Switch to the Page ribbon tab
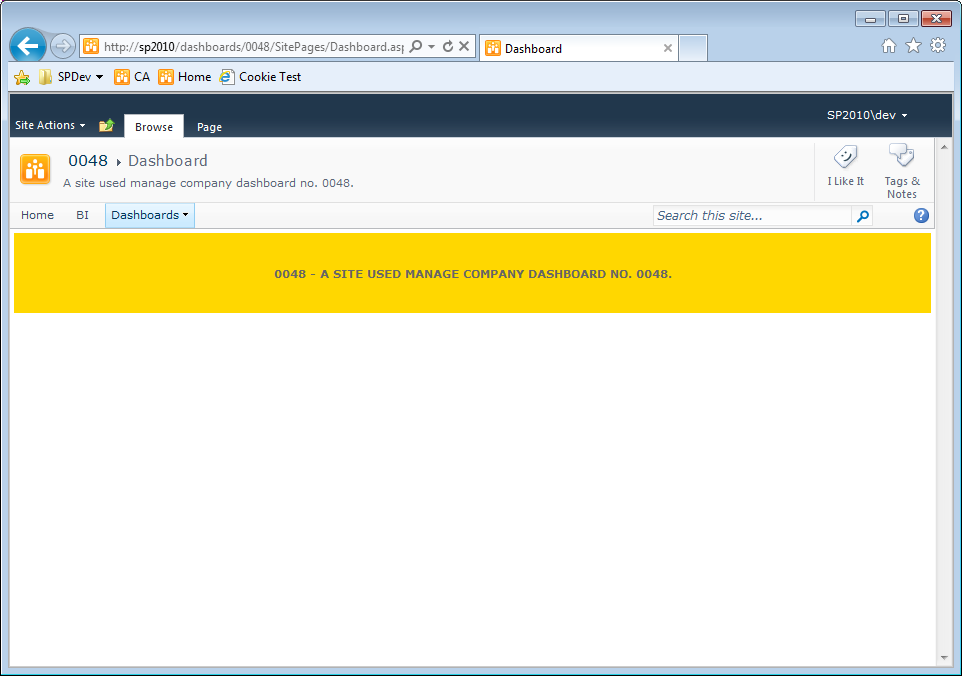Screen dimensions: 963x676 click(x=208, y=127)
